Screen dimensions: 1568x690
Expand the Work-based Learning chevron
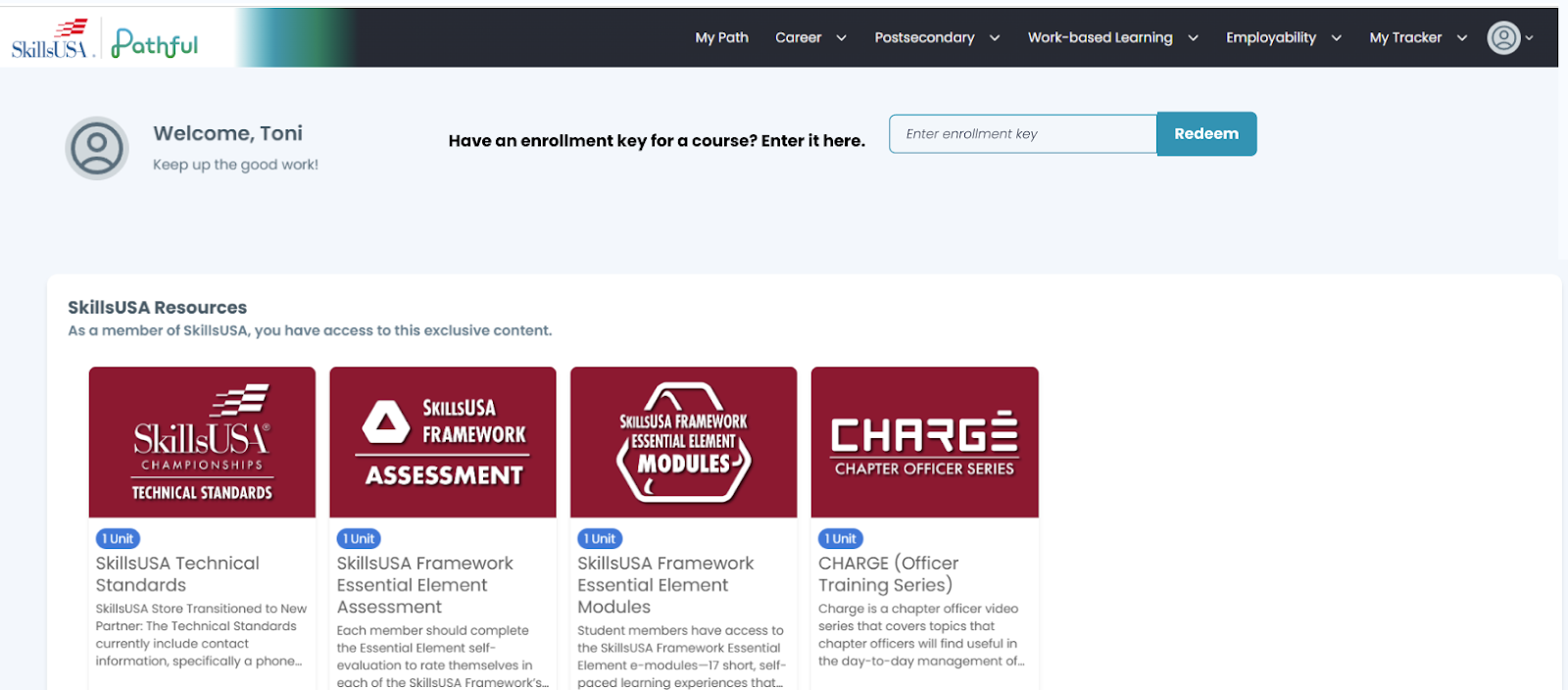coord(1193,38)
